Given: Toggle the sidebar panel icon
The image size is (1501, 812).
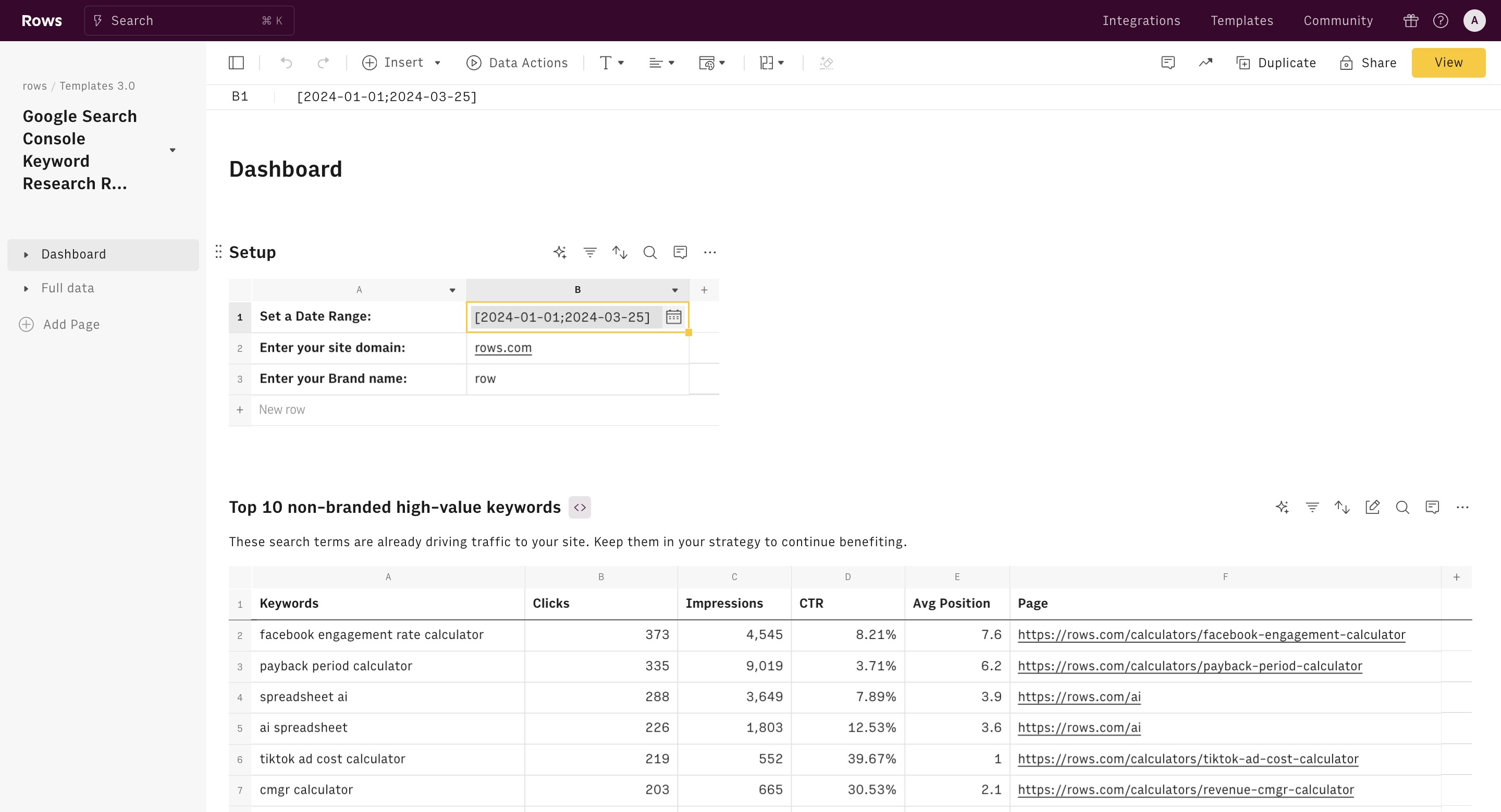Looking at the screenshot, I should 236,63.
